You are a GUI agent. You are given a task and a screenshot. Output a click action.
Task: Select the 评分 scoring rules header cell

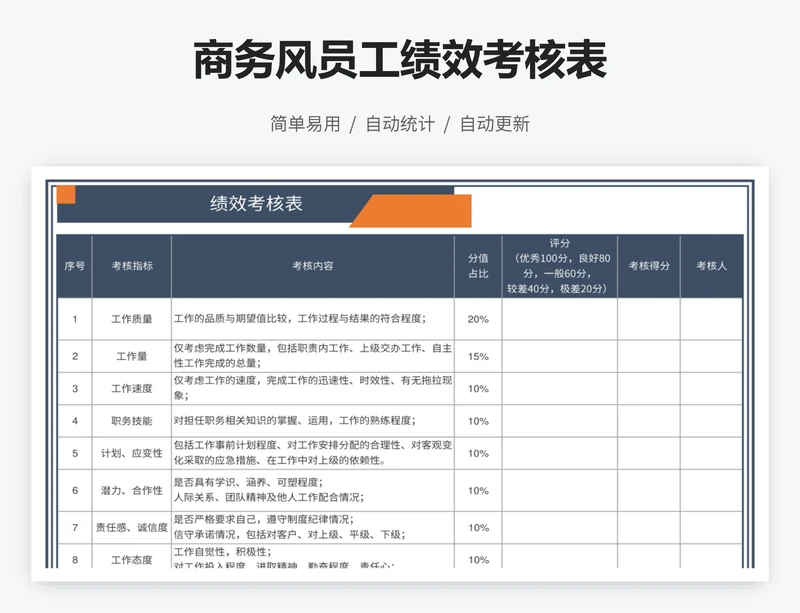coord(560,266)
